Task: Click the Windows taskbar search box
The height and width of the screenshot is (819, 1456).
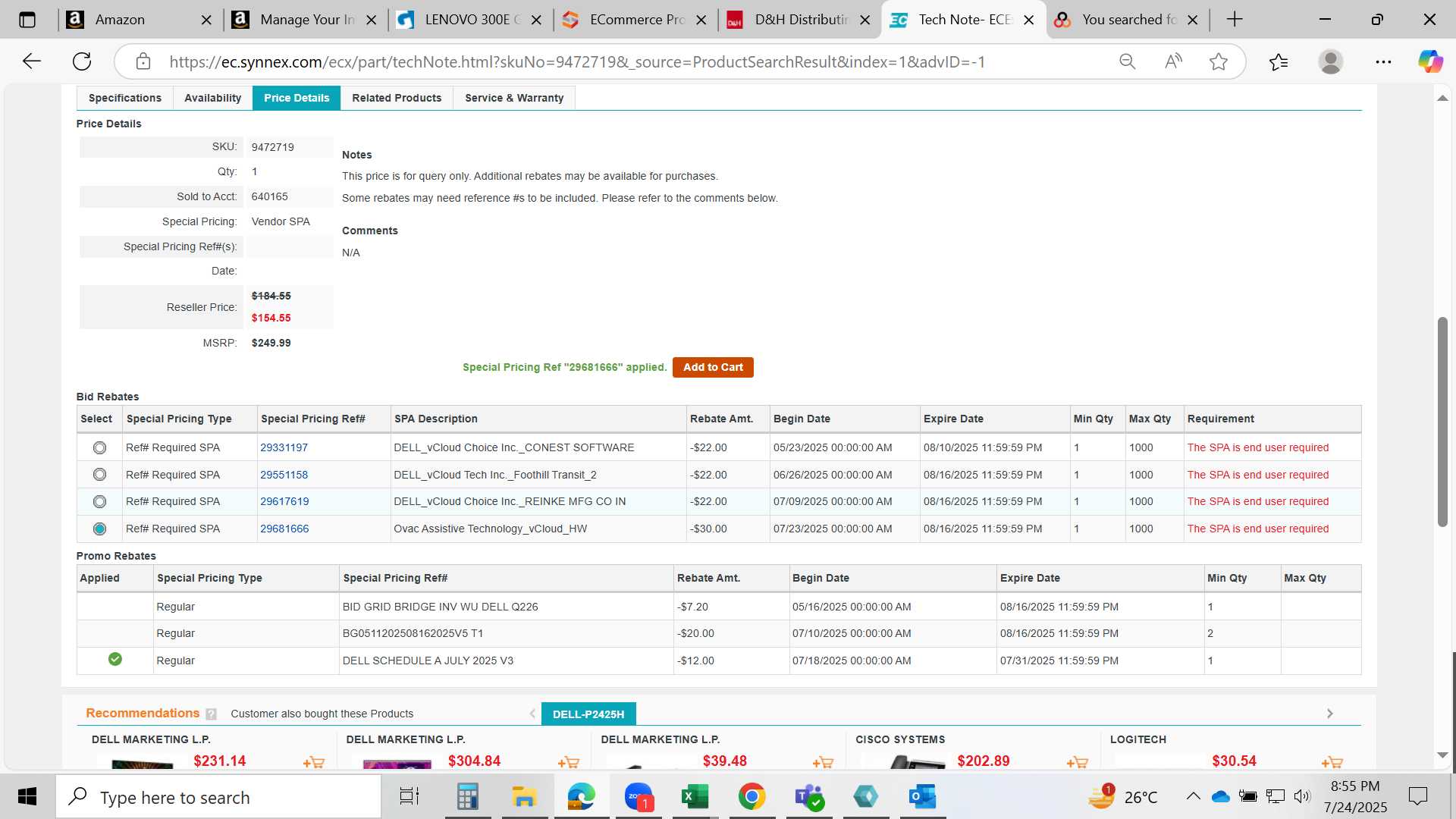Action: (x=218, y=797)
